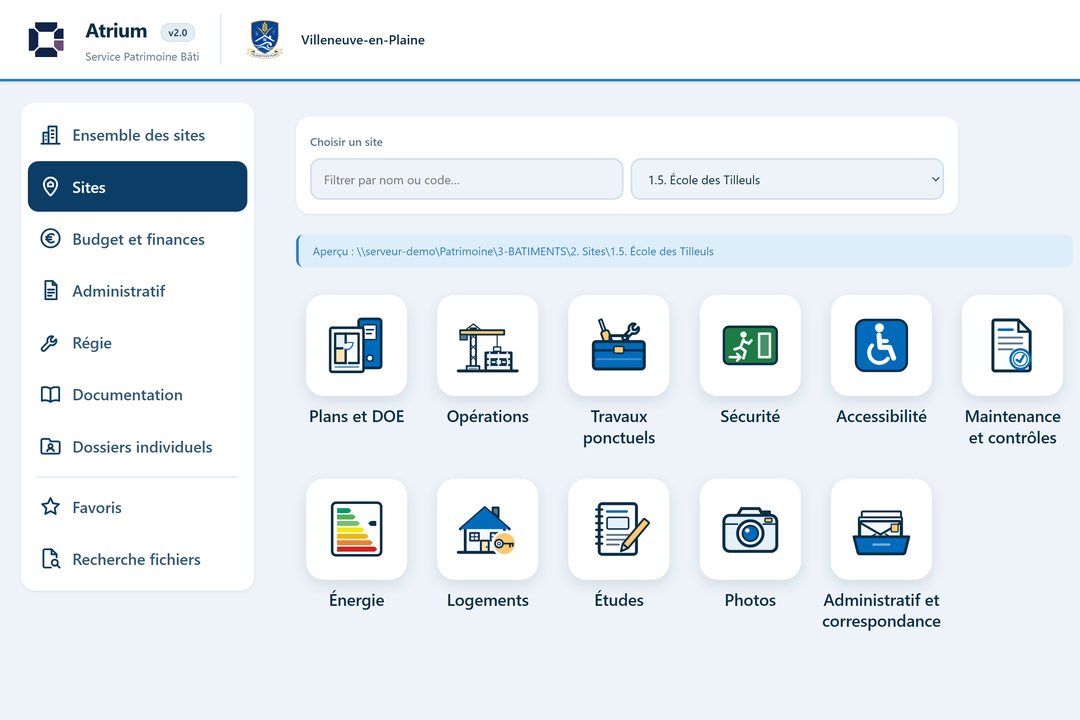Open the Photos camera icon
The height and width of the screenshot is (720, 1080).
coord(750,529)
